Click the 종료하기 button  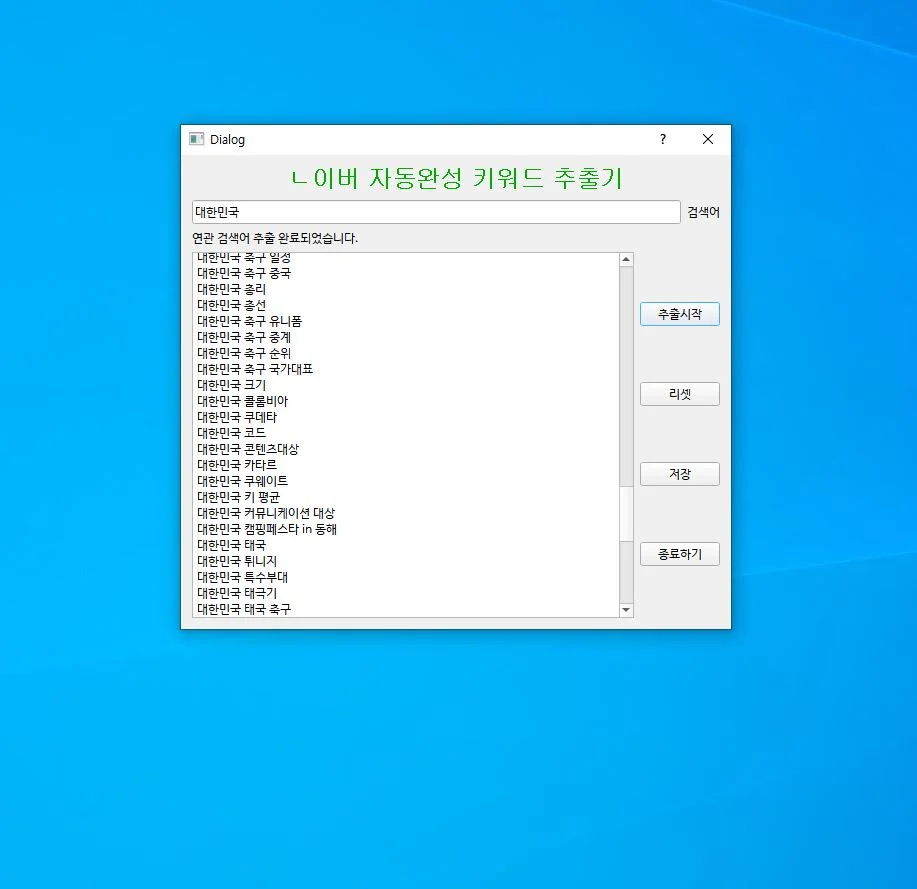[680, 554]
